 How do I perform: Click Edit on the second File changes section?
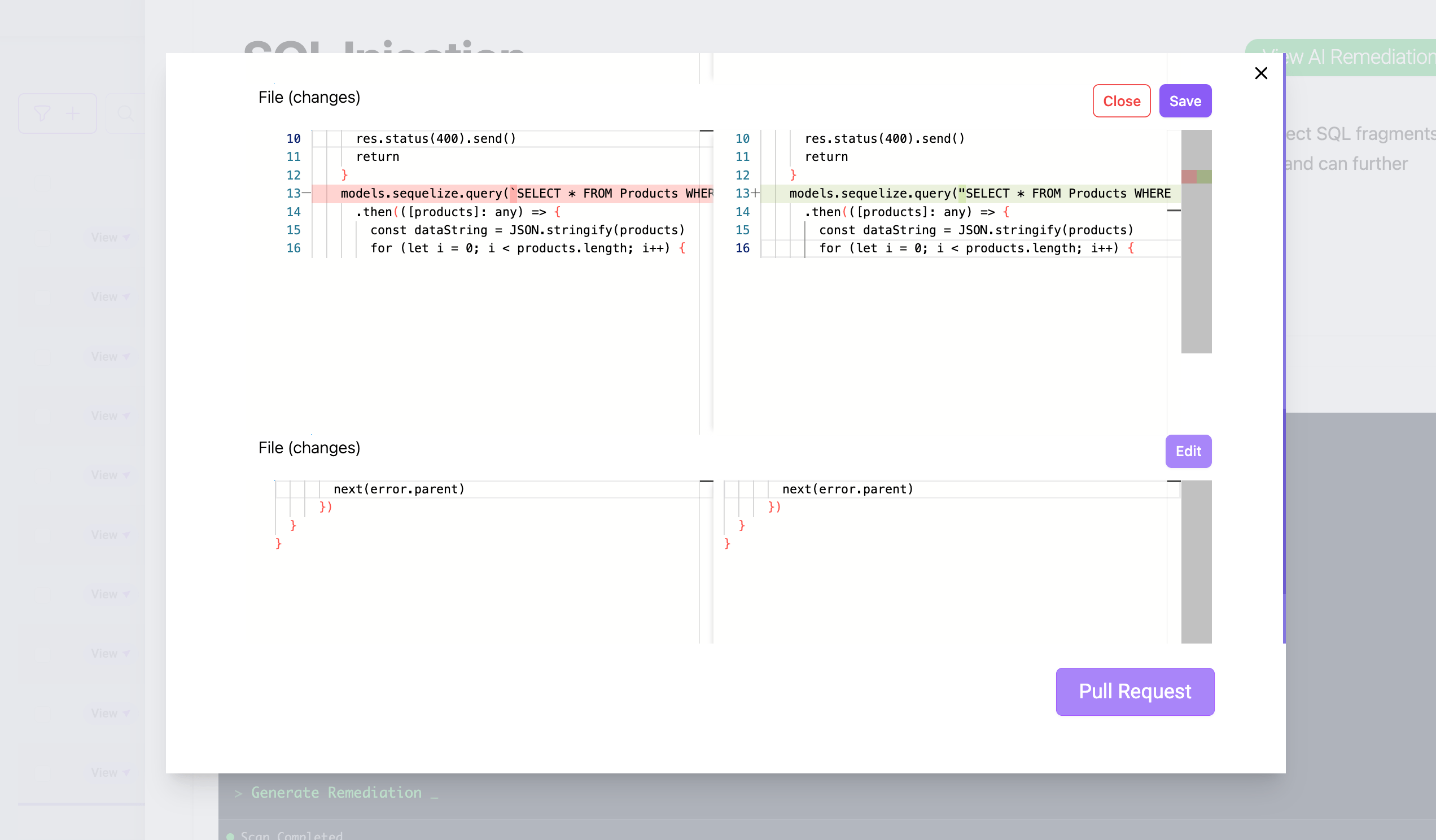coord(1188,451)
